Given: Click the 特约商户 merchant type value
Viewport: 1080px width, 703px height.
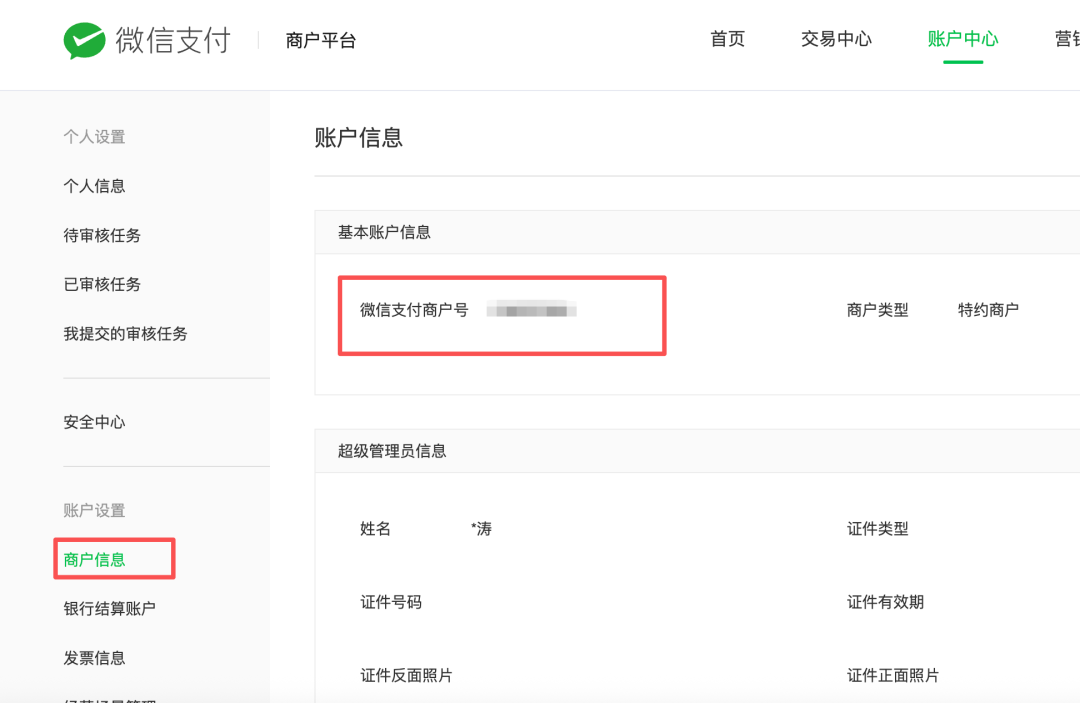Looking at the screenshot, I should click(x=988, y=310).
